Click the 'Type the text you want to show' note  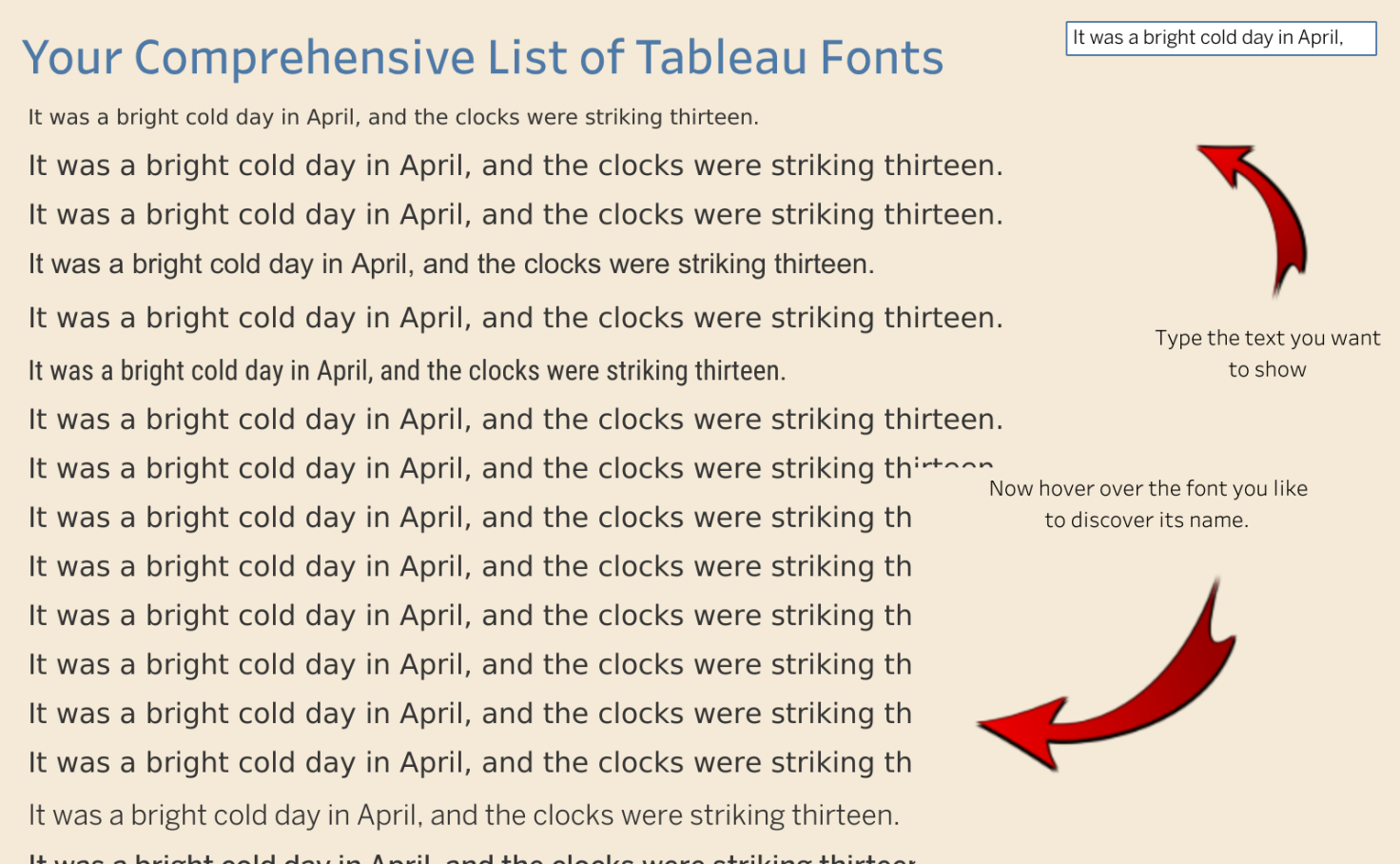point(1267,354)
